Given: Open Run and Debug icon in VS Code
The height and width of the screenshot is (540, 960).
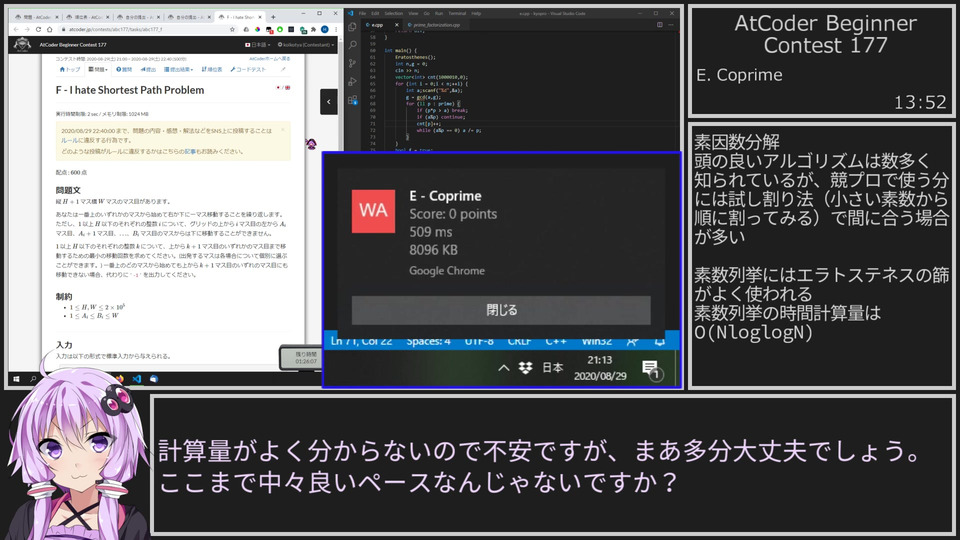Looking at the screenshot, I should pos(352,81).
